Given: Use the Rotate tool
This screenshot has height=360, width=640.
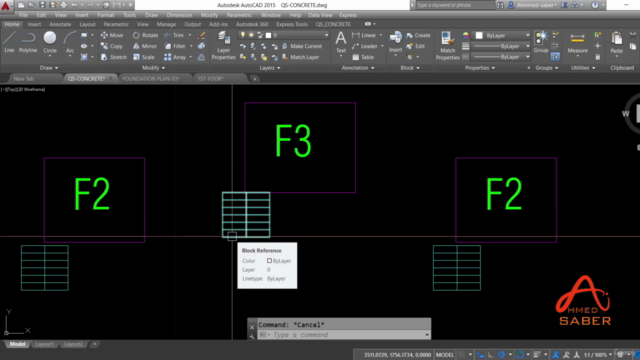Looking at the screenshot, I should 145,36.
